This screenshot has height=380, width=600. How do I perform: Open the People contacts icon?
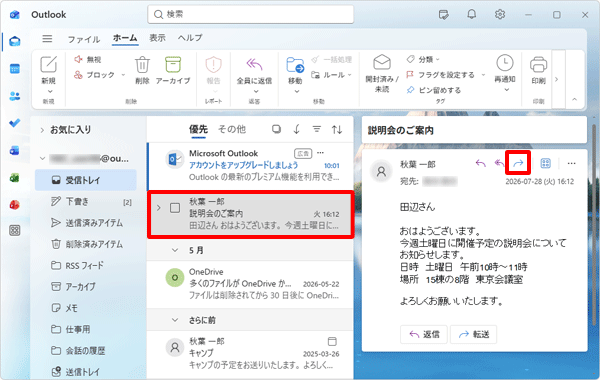(x=15, y=96)
